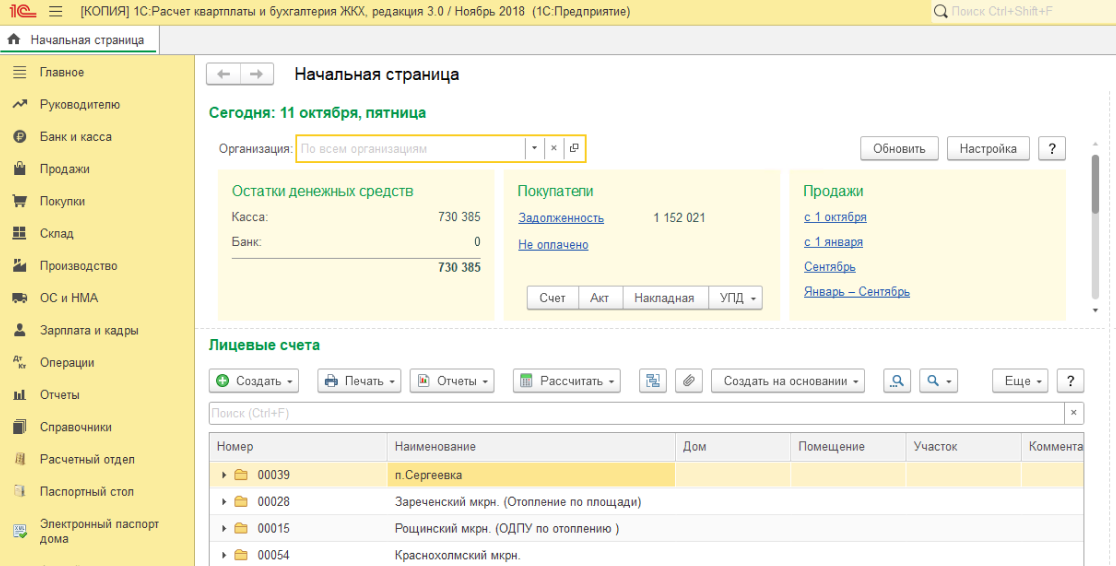Screen dimensions: 1116x566
Task: Navigate back with the left arrow
Action: point(223,74)
